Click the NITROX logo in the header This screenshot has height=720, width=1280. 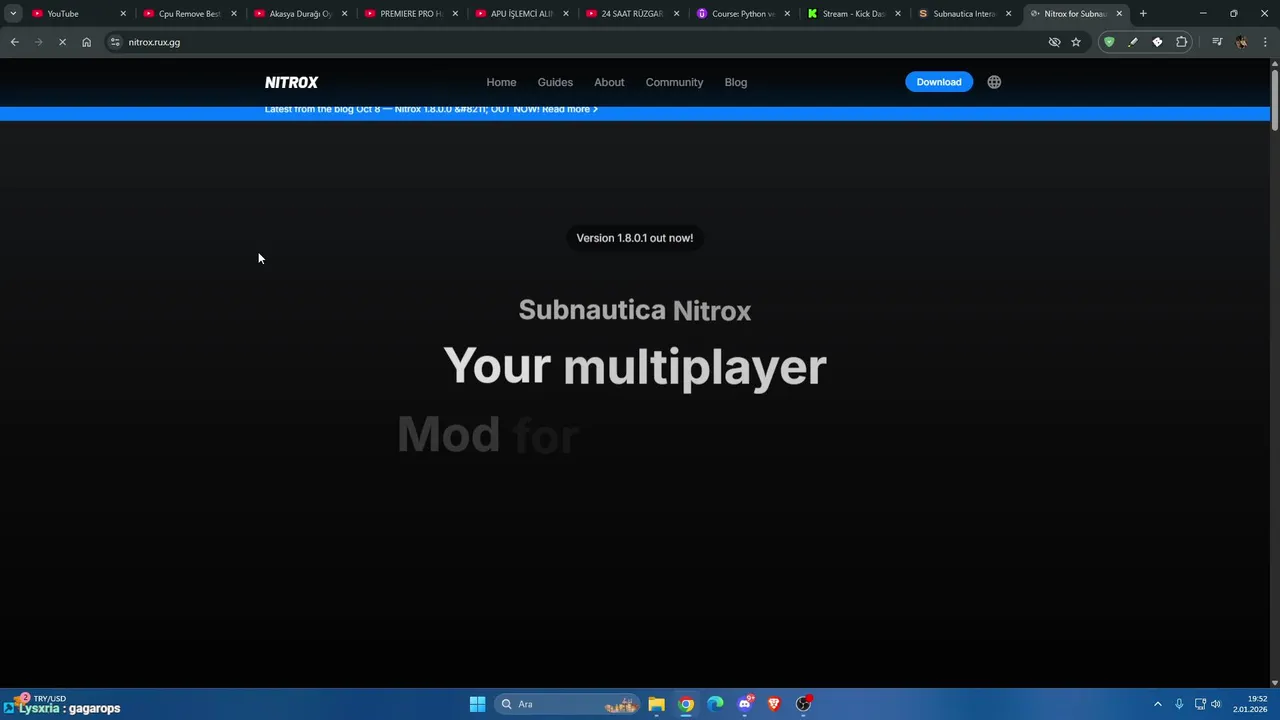pyautogui.click(x=291, y=82)
